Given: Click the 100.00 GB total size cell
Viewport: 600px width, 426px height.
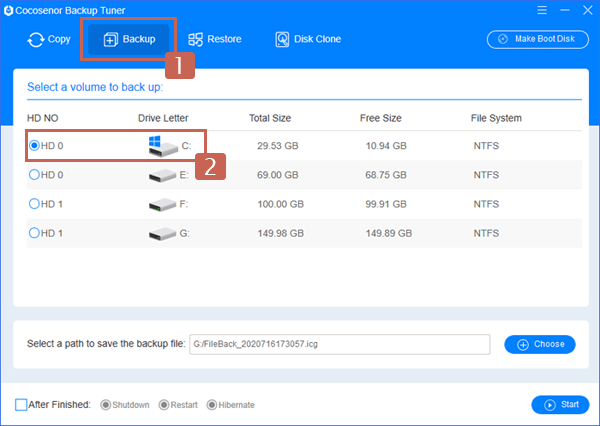Looking at the screenshot, I should [280, 204].
